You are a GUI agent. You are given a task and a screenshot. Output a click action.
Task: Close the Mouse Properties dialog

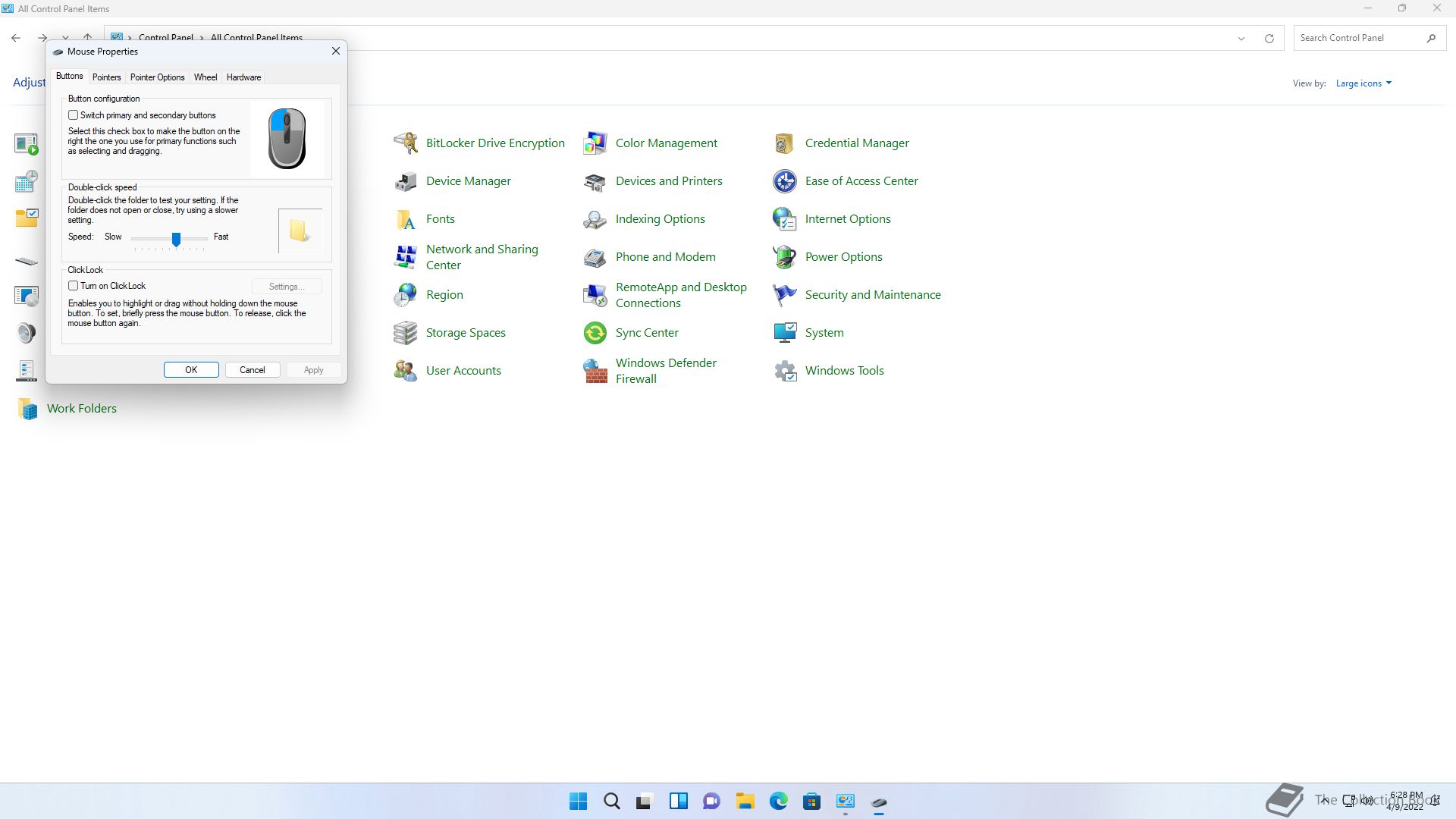pos(336,51)
